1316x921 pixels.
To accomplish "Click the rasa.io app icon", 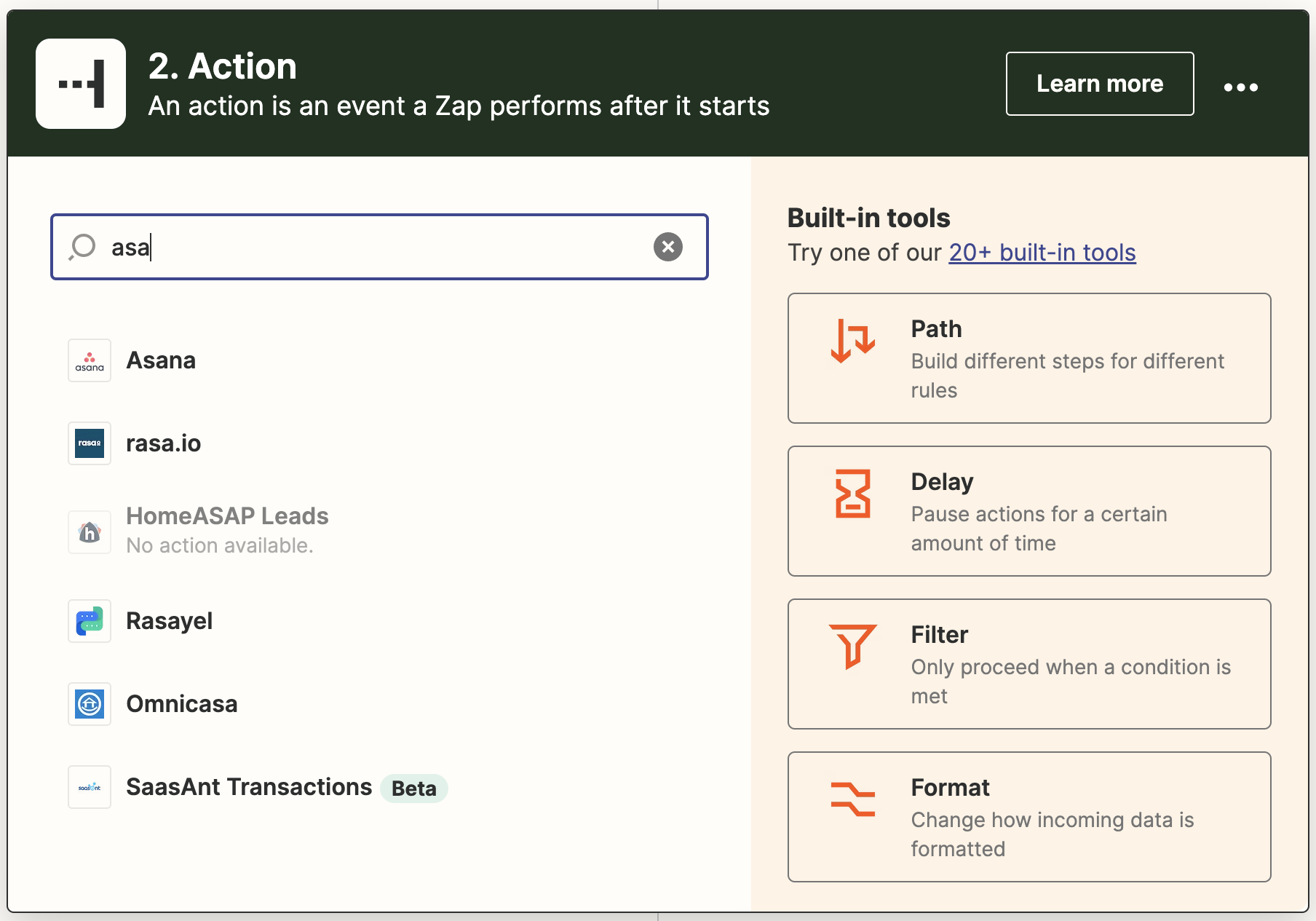I will (89, 443).
